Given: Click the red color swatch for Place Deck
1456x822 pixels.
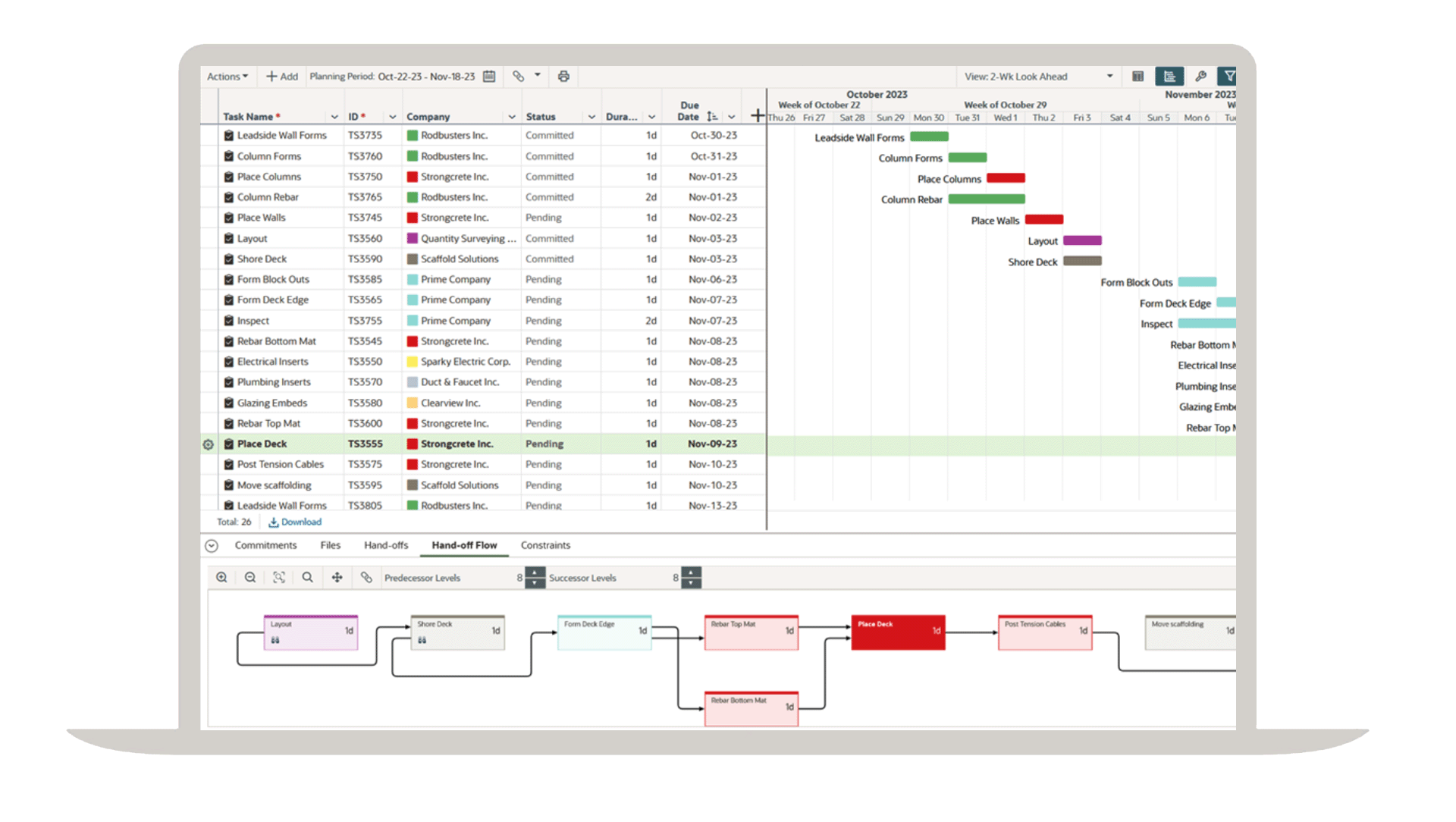Looking at the screenshot, I should [x=413, y=444].
